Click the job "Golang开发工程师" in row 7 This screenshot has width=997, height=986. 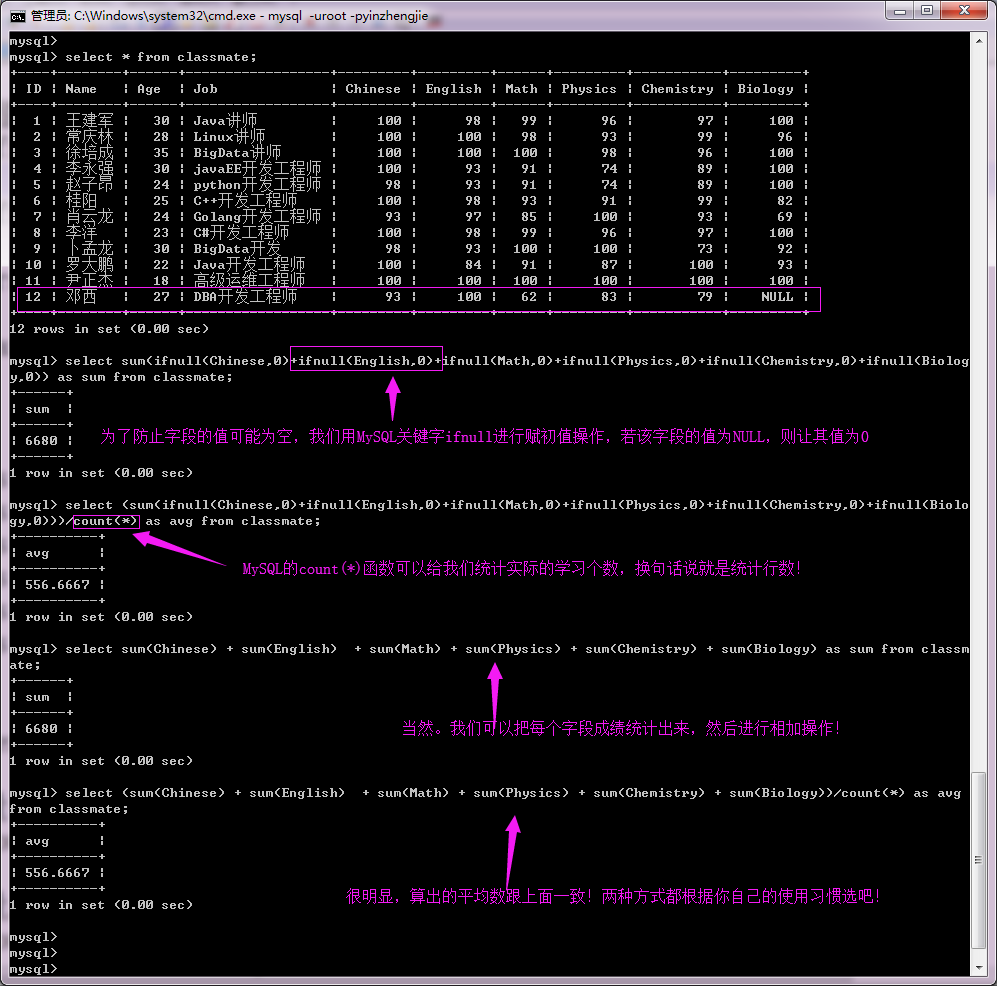tap(257, 216)
